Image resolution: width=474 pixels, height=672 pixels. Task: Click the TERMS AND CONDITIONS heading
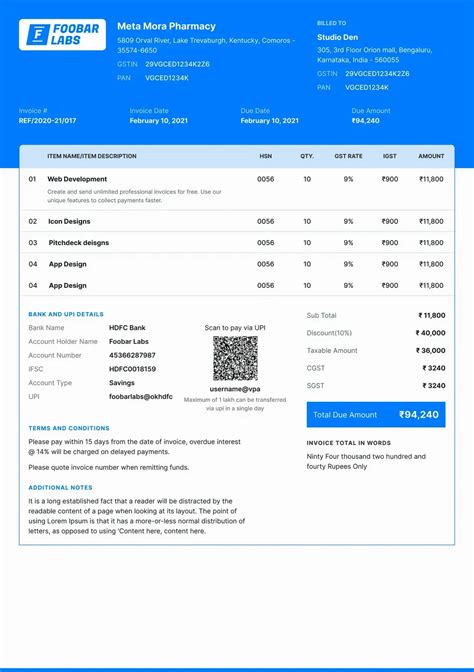[x=69, y=428]
